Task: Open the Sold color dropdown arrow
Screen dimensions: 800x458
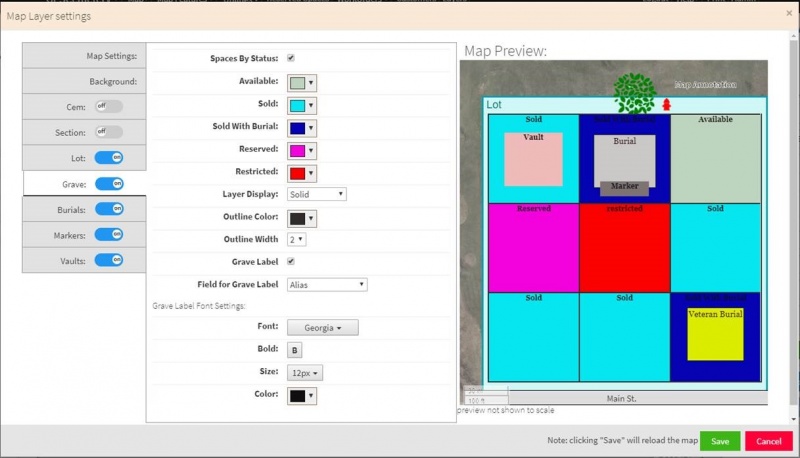Action: (x=311, y=106)
